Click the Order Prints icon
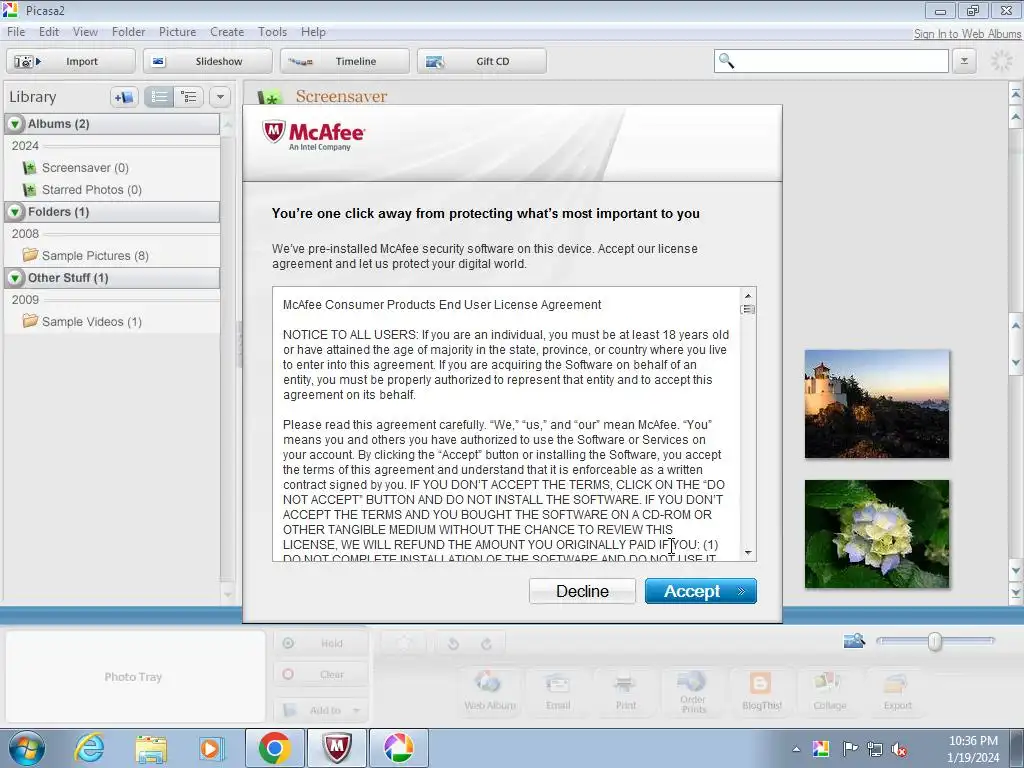 click(694, 692)
